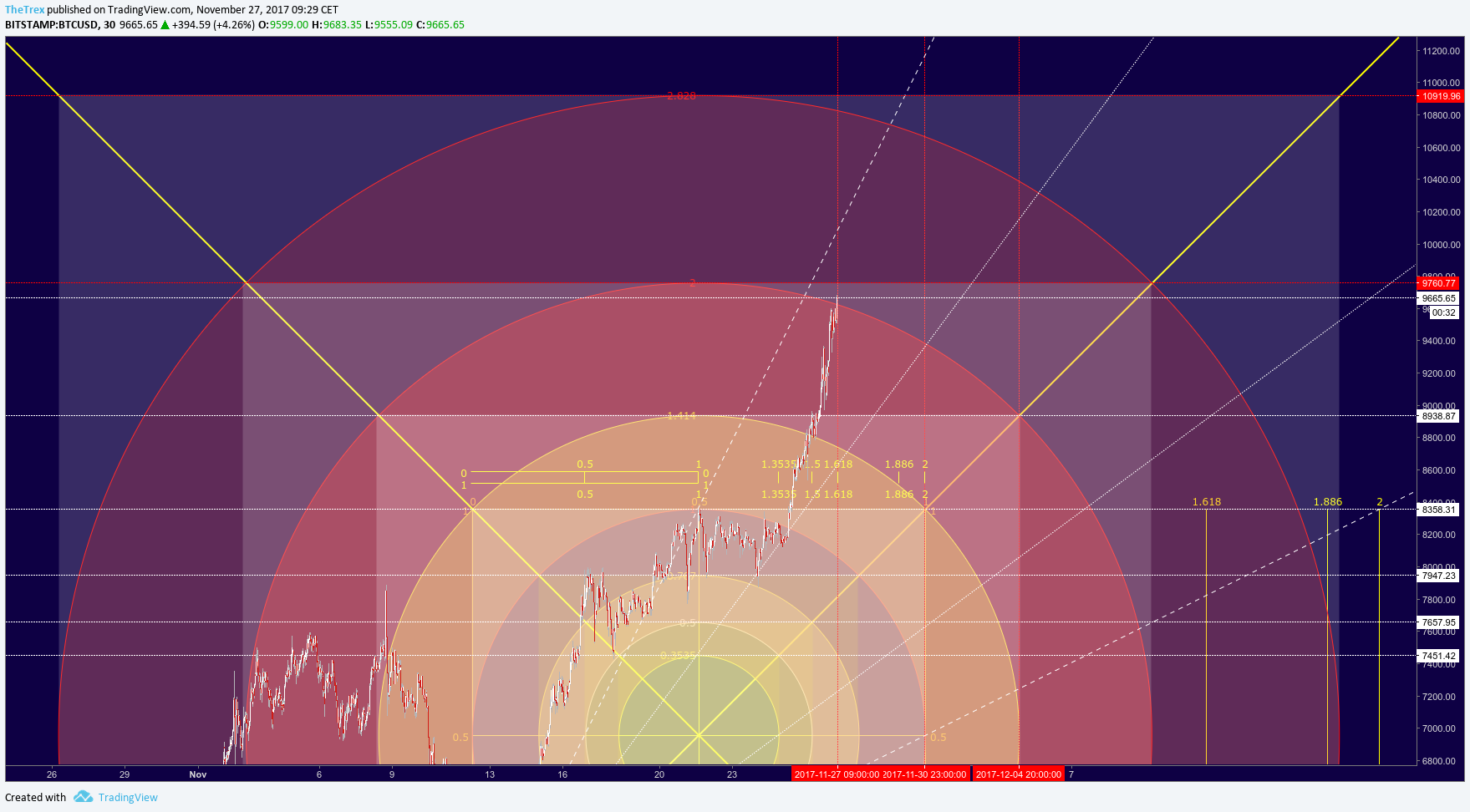Click the 0.3535 inner circle label
The image size is (1470, 812).
678,656
